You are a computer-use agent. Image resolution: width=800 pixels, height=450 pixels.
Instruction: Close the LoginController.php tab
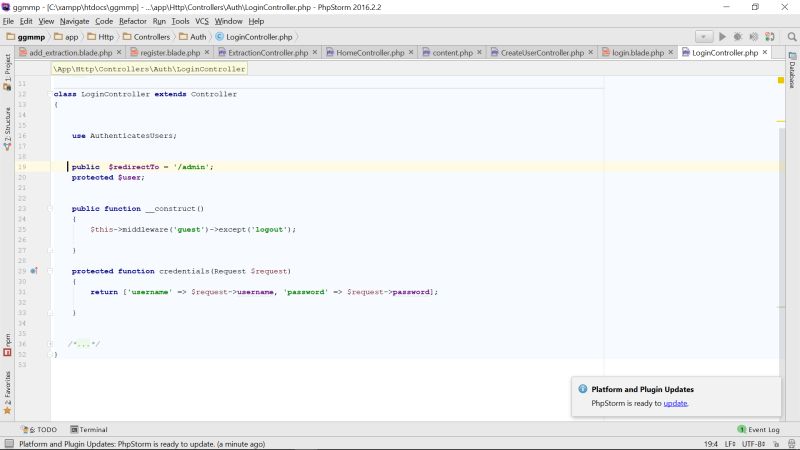coord(765,52)
